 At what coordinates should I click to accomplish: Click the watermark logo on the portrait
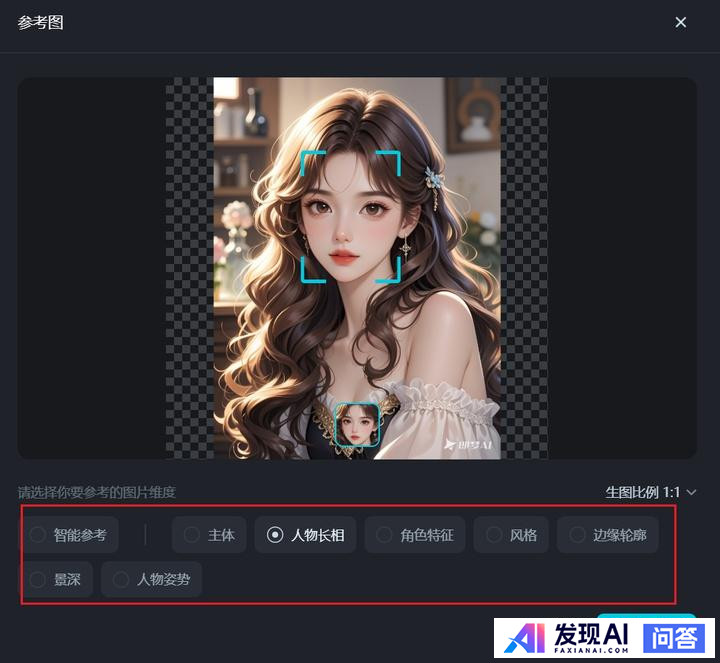[x=468, y=444]
